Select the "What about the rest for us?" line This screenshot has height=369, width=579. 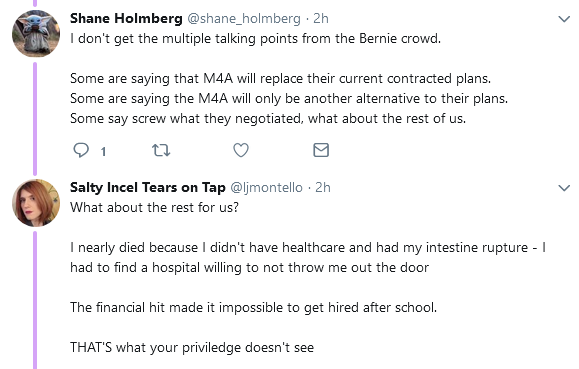[x=154, y=207]
